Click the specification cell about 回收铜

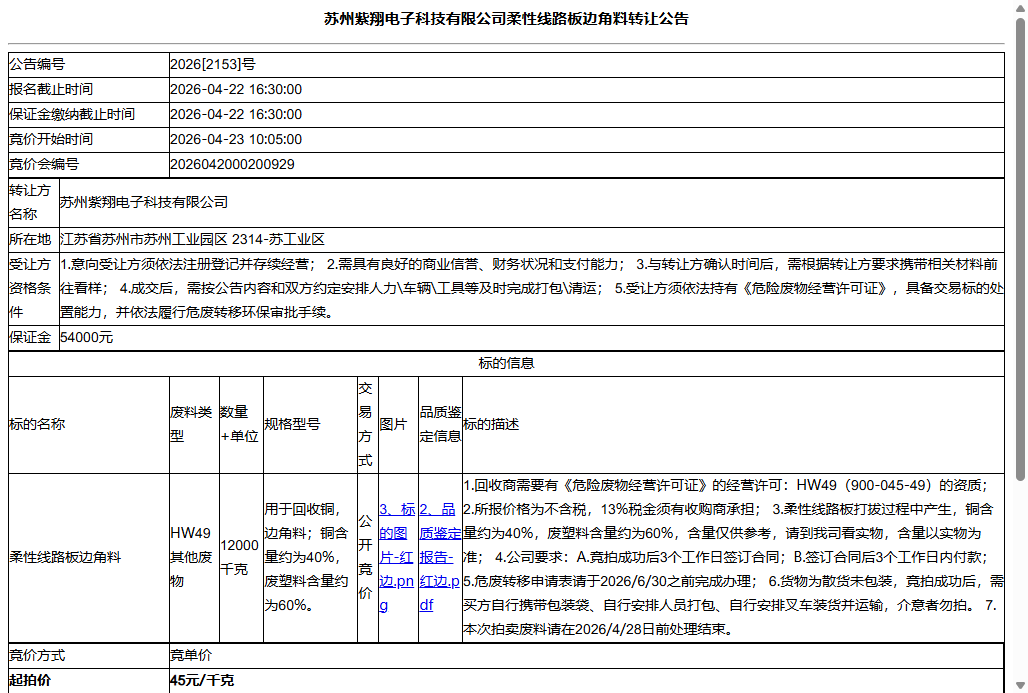(310, 558)
